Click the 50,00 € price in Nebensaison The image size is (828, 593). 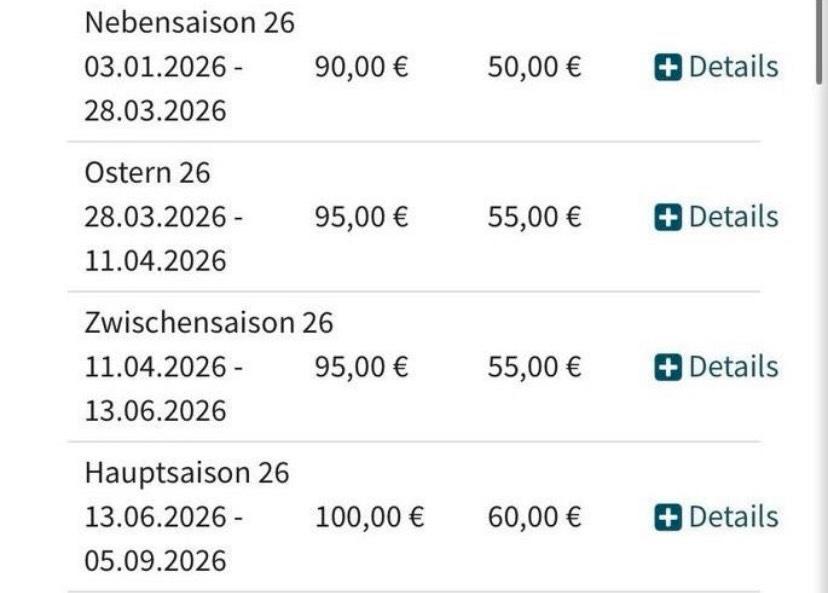[x=534, y=67]
